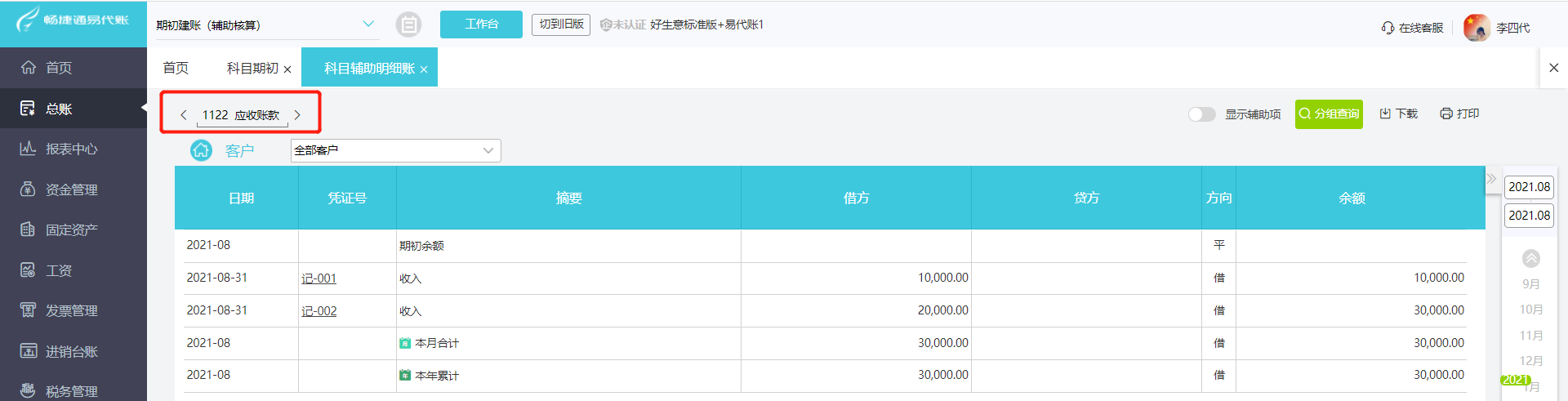Screen dimensions: 1568x401
Task: Click the 打印 printer icon
Action: pyautogui.click(x=1446, y=114)
